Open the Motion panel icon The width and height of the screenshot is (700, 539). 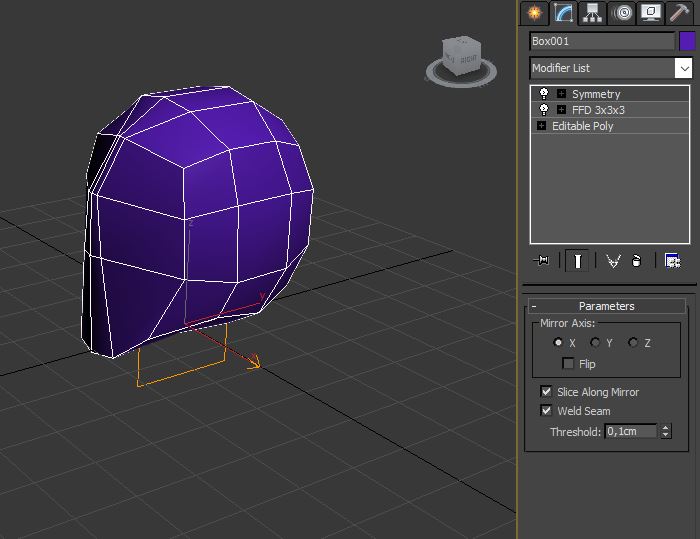pyautogui.click(x=623, y=13)
